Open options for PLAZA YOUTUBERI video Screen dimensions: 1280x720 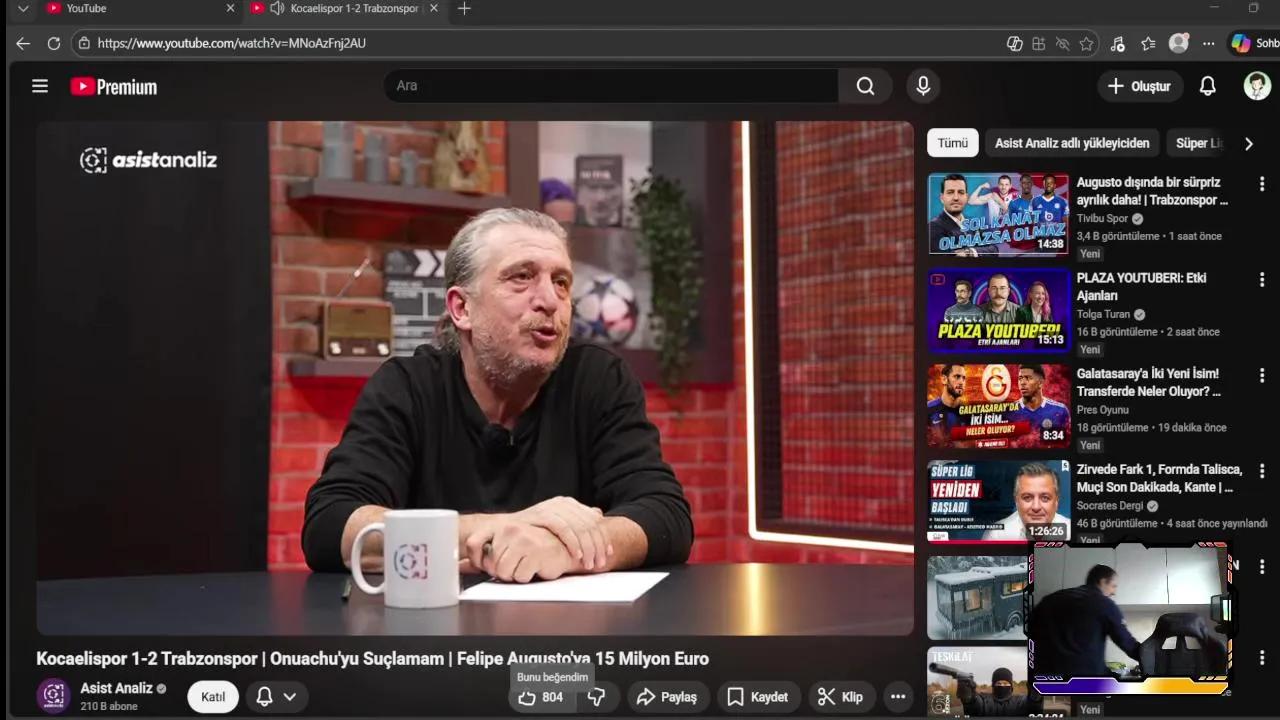1262,280
